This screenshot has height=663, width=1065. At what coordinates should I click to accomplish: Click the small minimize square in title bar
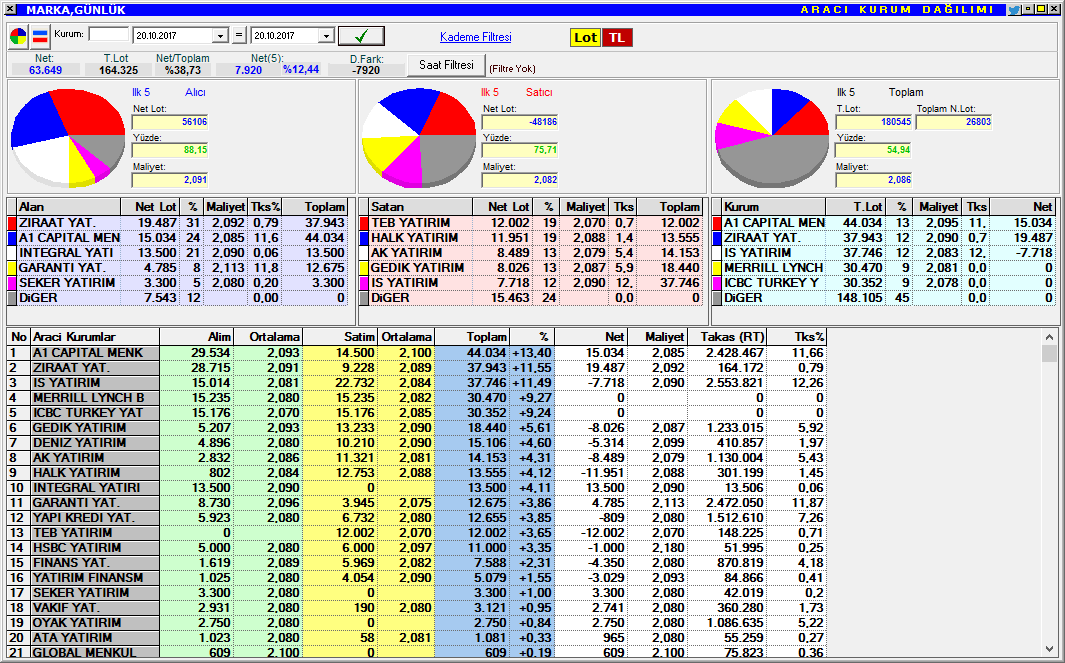1029,10
